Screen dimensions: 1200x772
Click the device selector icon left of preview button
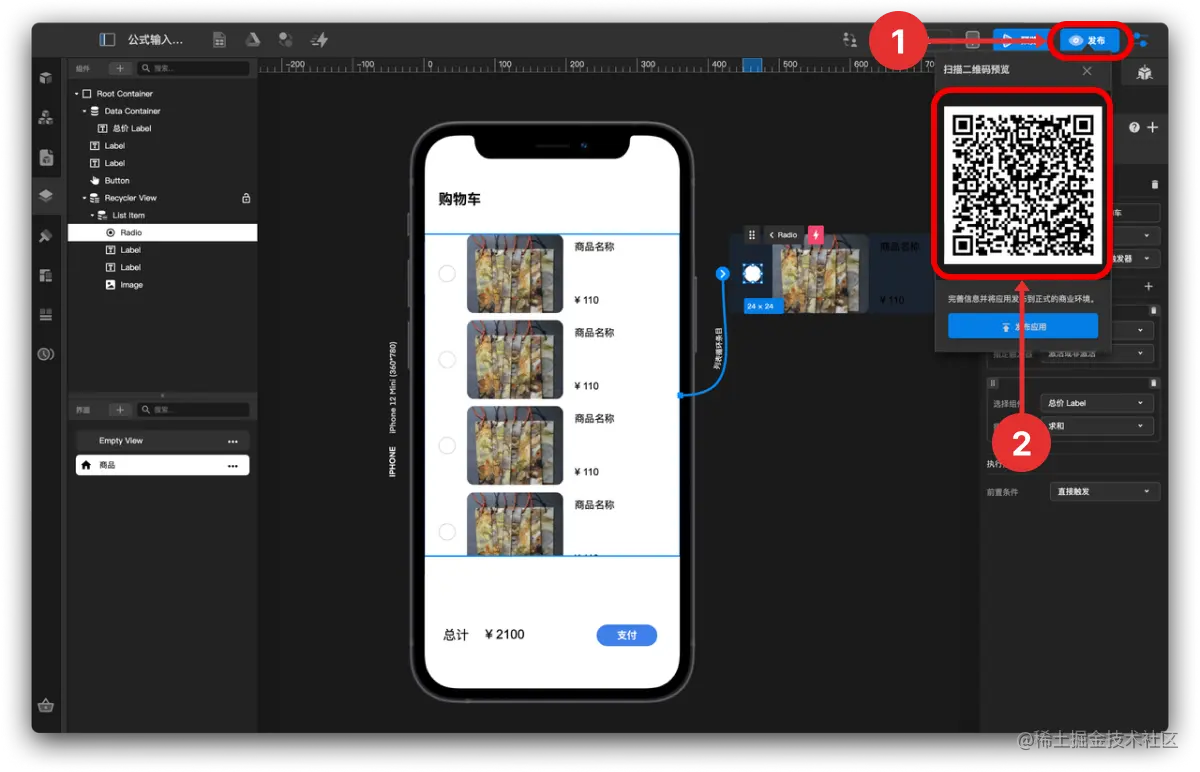pos(972,41)
